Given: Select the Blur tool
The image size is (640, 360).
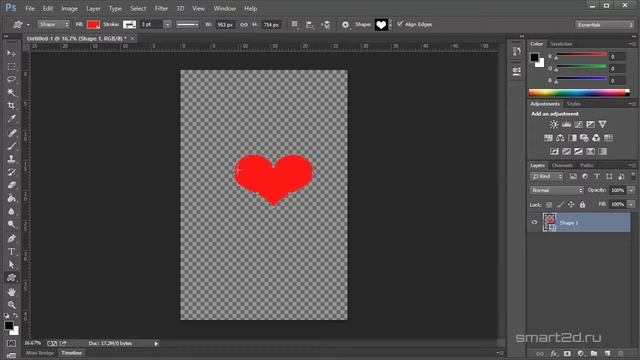Looking at the screenshot, I should pyautogui.click(x=11, y=211).
